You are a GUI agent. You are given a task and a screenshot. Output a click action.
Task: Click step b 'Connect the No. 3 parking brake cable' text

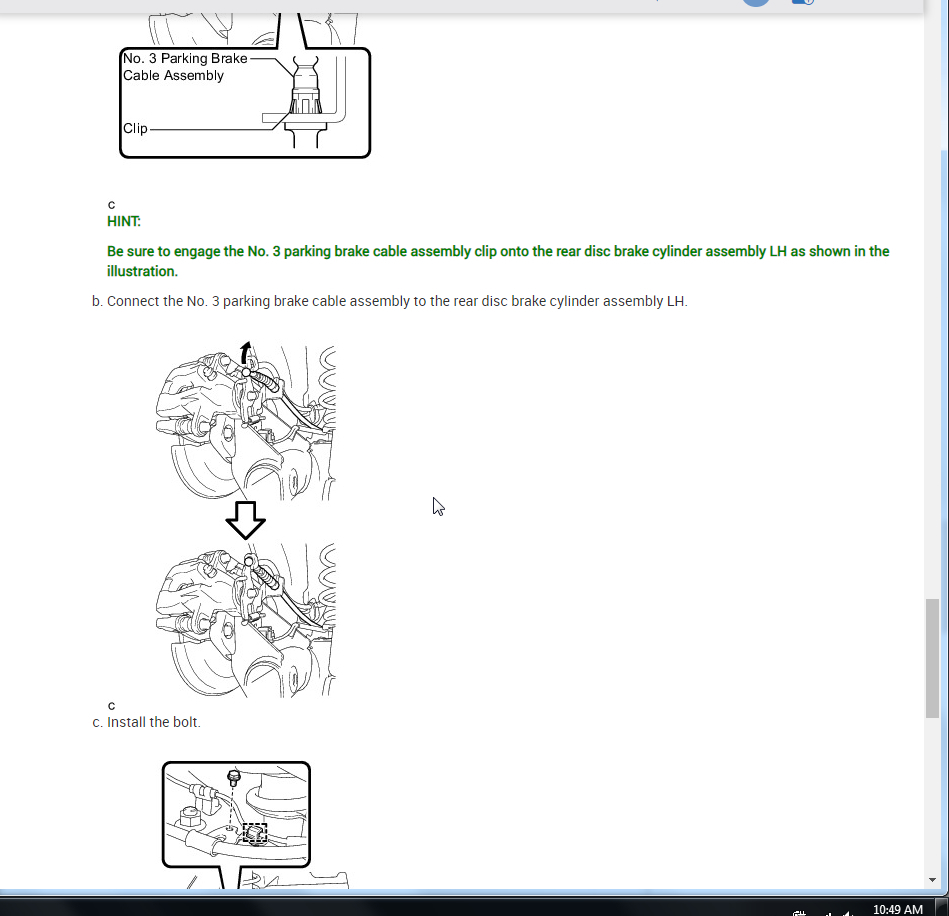click(x=397, y=301)
